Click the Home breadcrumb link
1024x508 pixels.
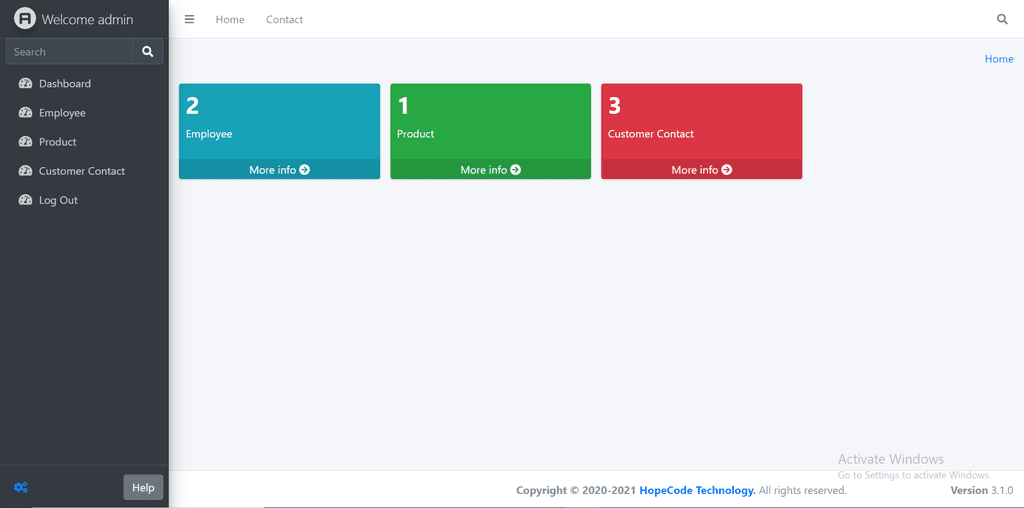[999, 59]
